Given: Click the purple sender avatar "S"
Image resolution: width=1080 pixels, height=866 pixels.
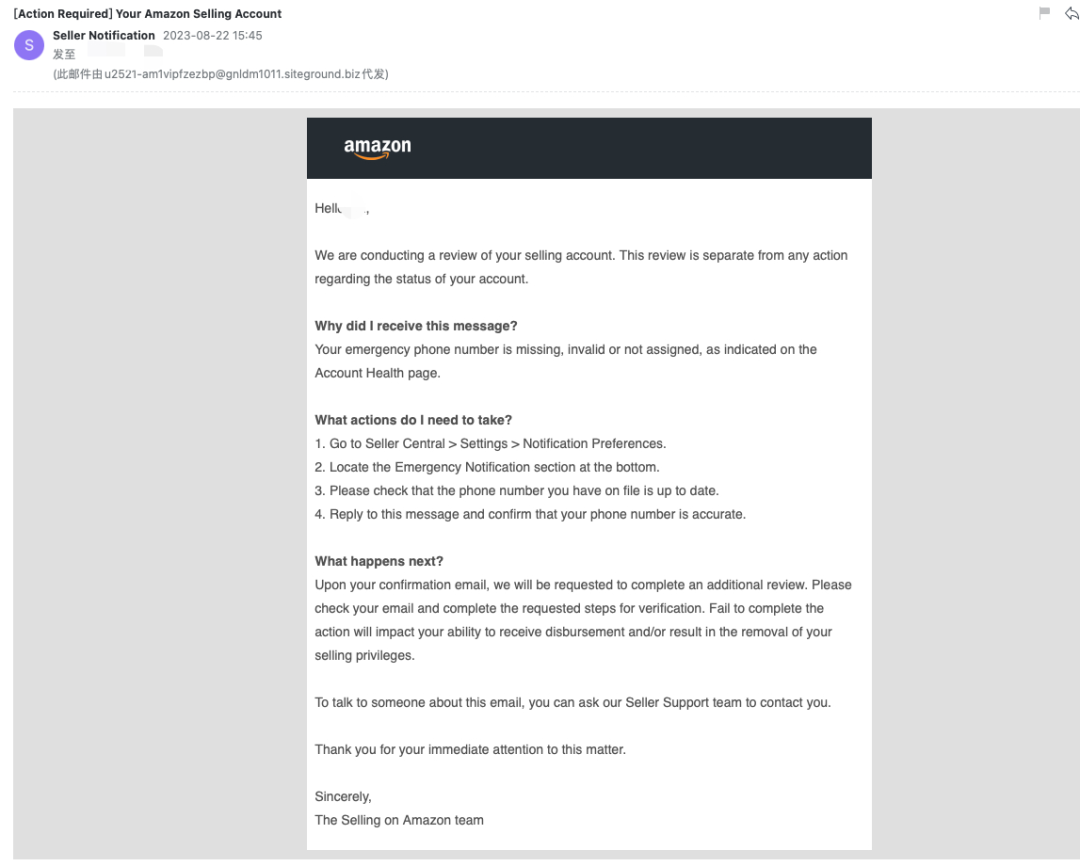Looking at the screenshot, I should (30, 45).
